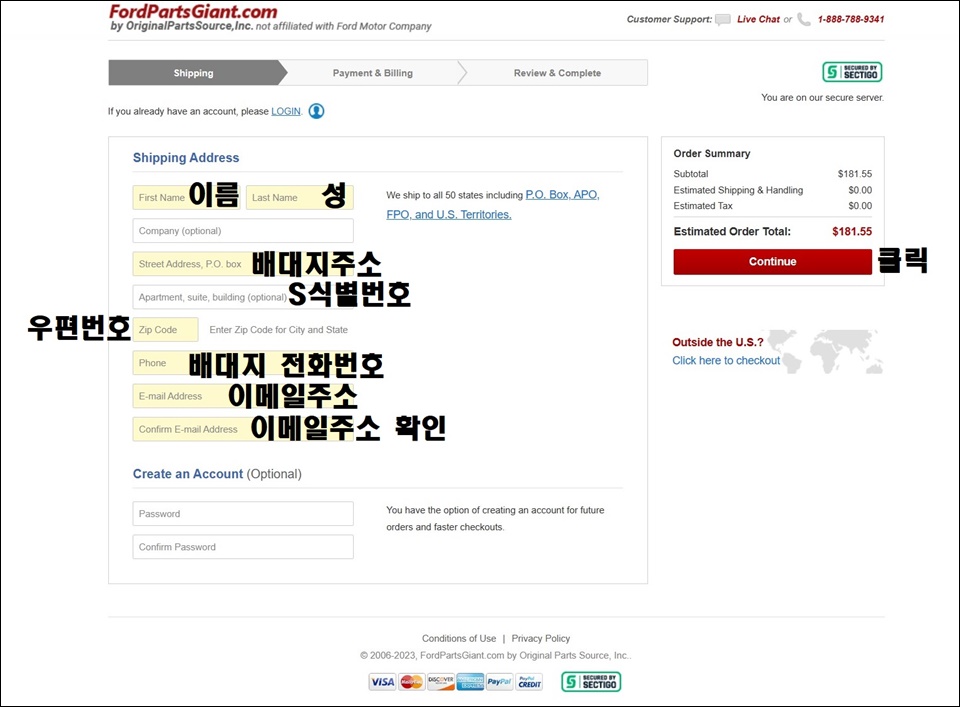Click 'You are on our secure server.' text
960x707 pixels.
(x=822, y=97)
